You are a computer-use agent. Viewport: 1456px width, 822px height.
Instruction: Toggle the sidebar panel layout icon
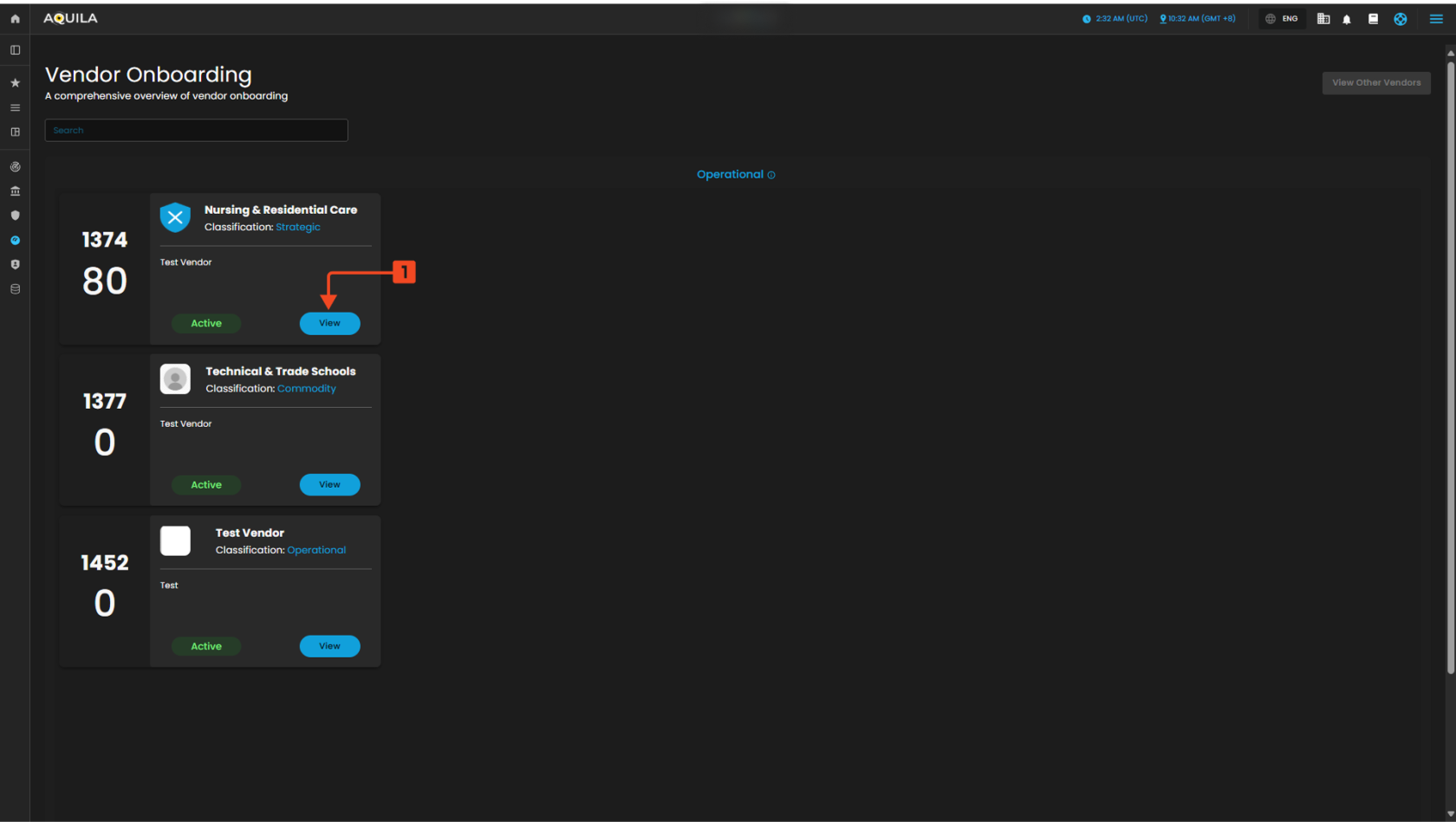(15, 50)
